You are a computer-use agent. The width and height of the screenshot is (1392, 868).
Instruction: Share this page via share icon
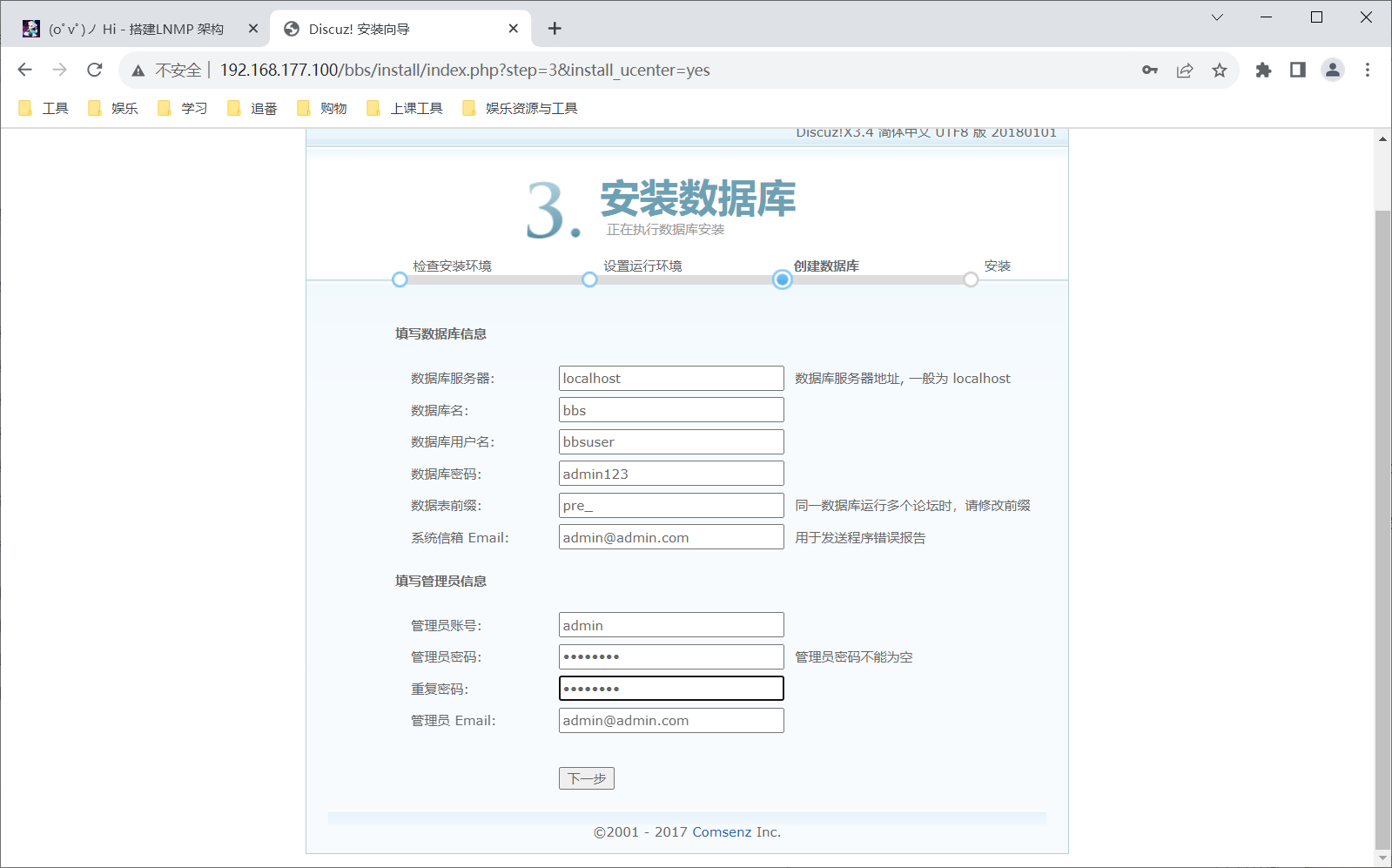point(1185,71)
